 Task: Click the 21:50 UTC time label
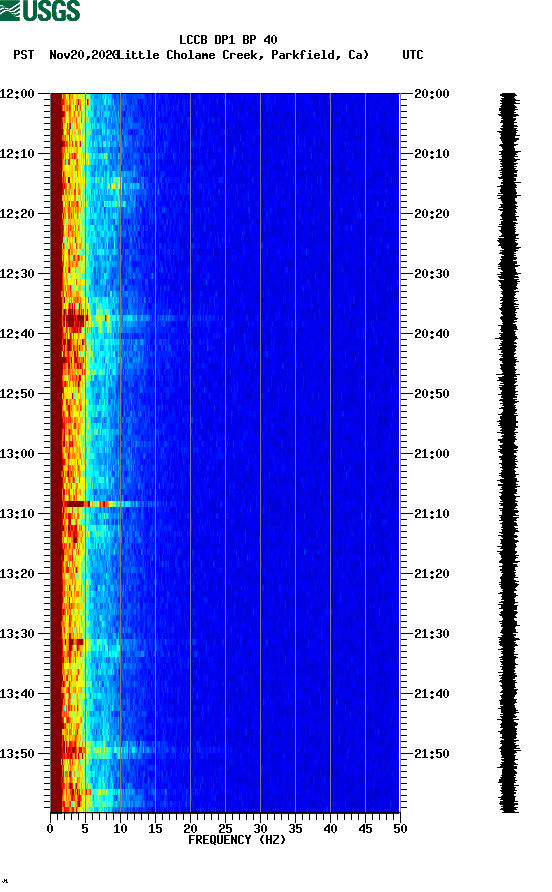pos(432,754)
